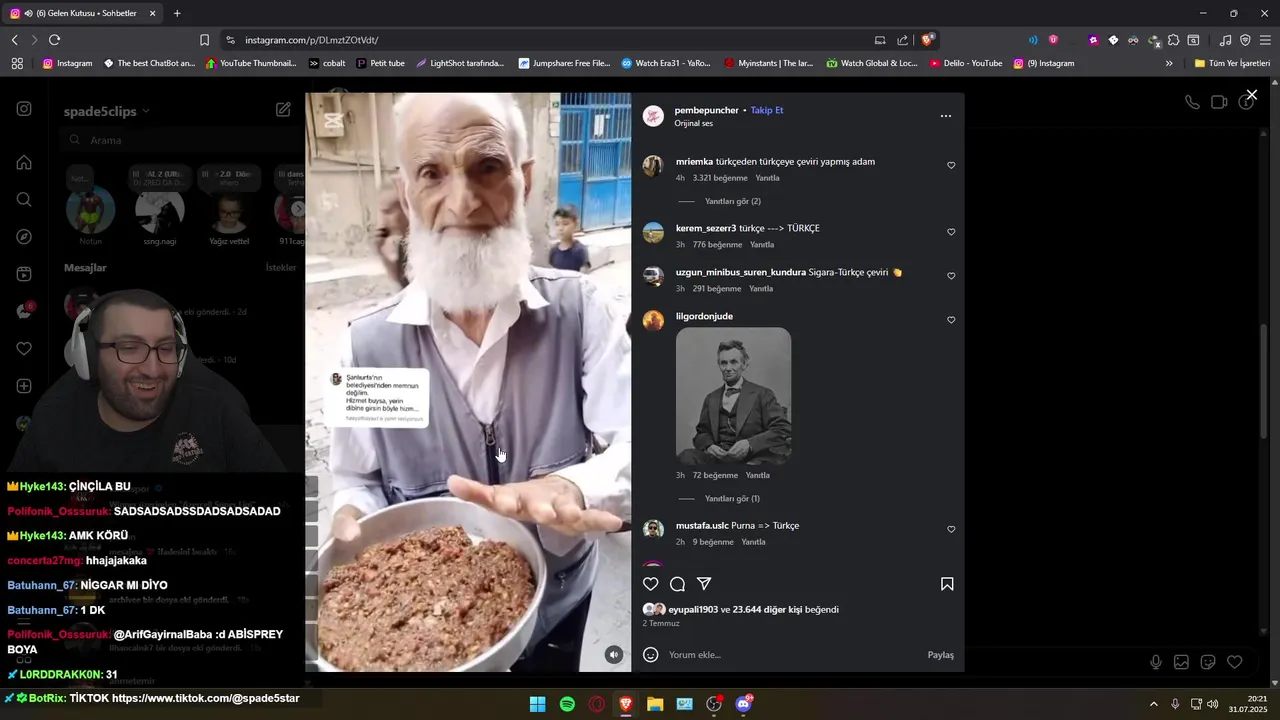Open Notifications heart in sidebar

point(24,349)
